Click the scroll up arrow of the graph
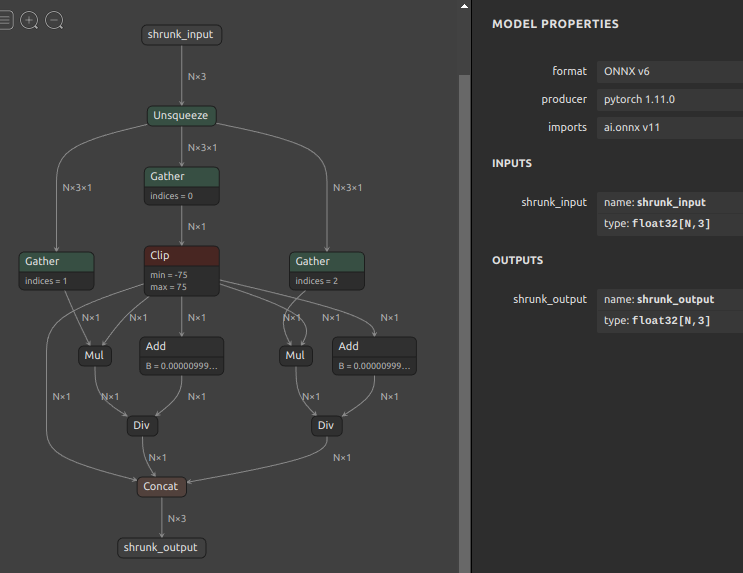743x573 pixels. pyautogui.click(x=464, y=6)
